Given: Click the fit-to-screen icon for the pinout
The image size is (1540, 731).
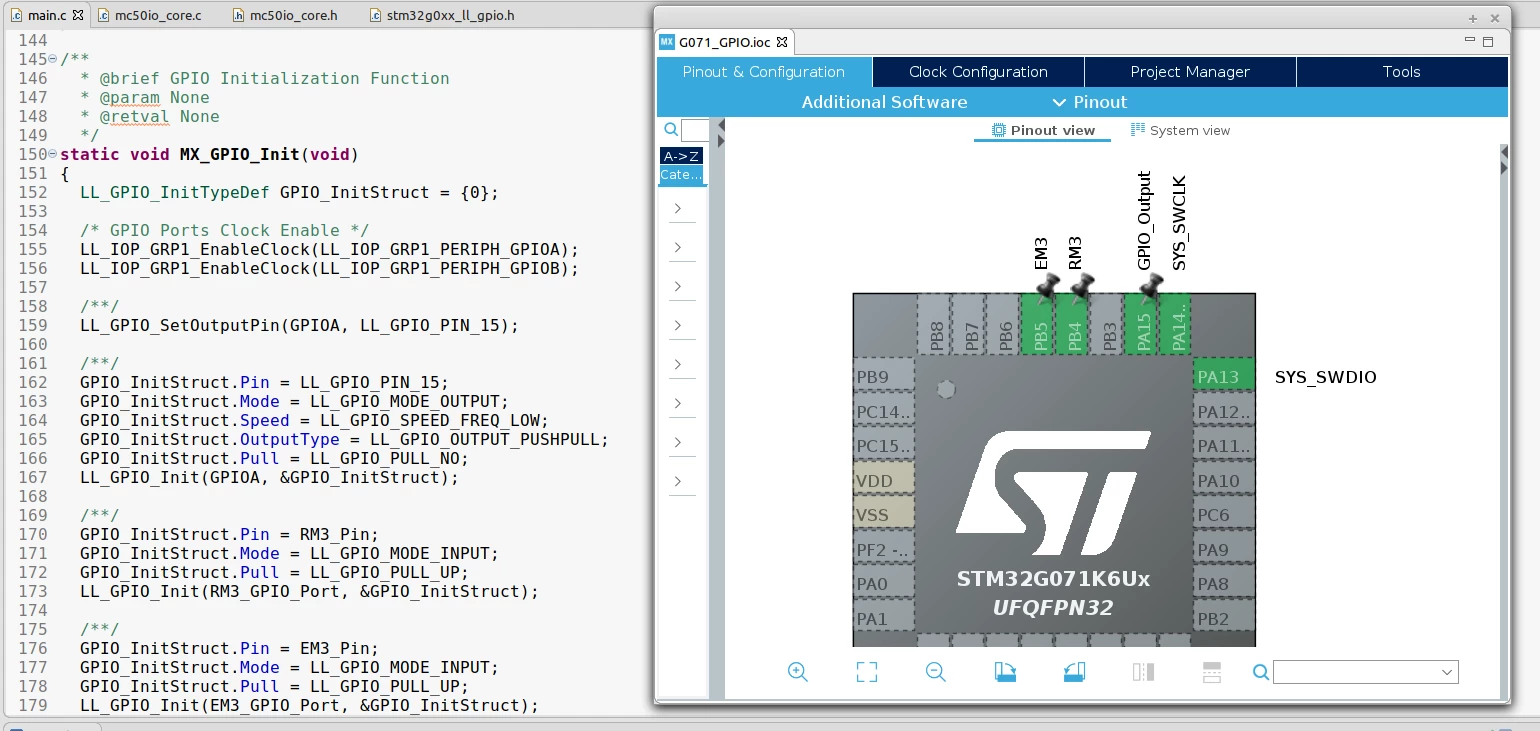Looking at the screenshot, I should point(867,672).
